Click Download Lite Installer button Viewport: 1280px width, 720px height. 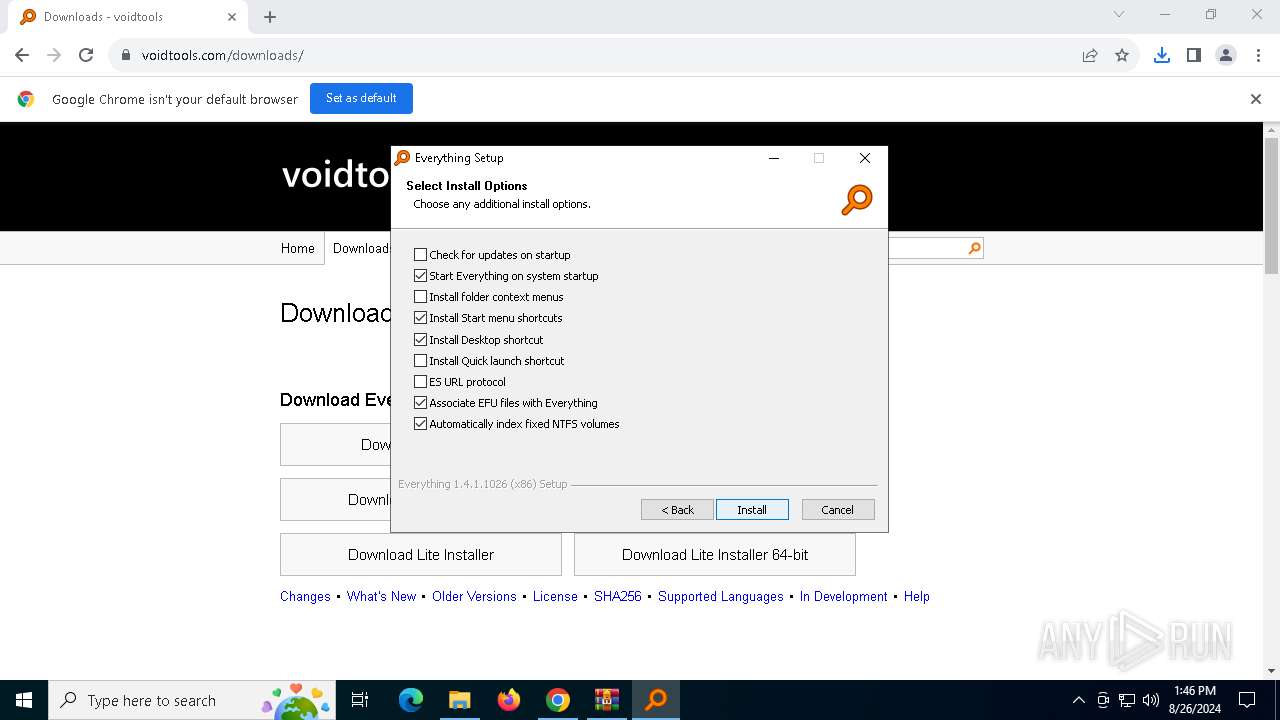(x=421, y=555)
